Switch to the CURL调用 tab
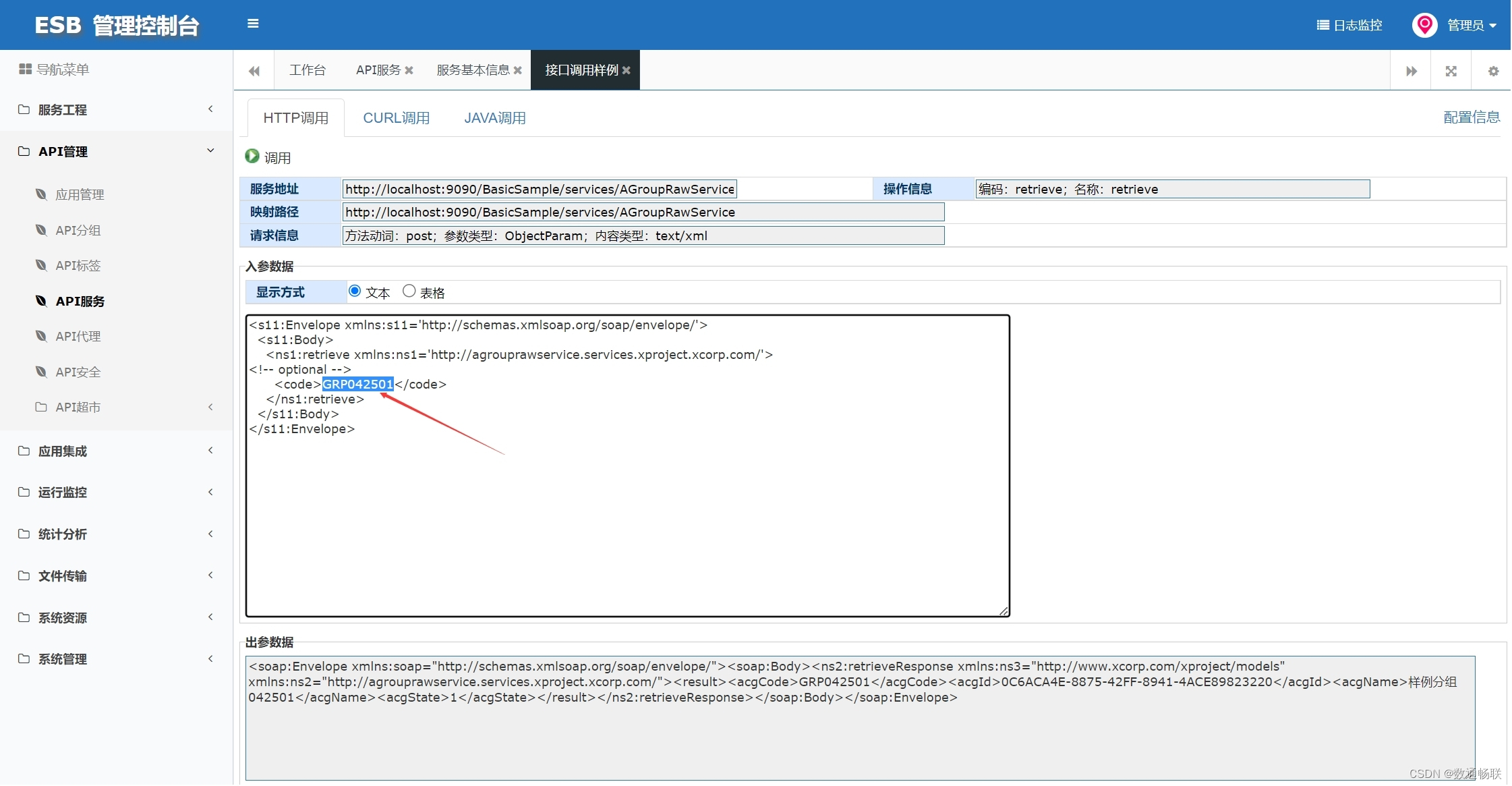 (397, 118)
